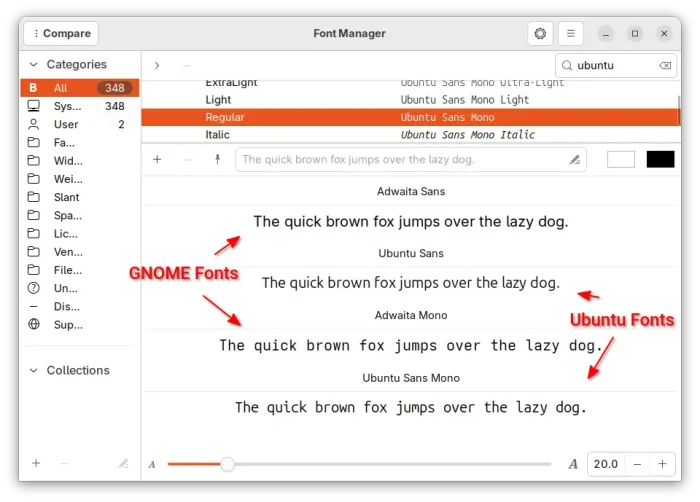Image resolution: width=700 pixels, height=502 pixels.
Task: Select the Light font style row
Action: pyautogui.click(x=411, y=100)
